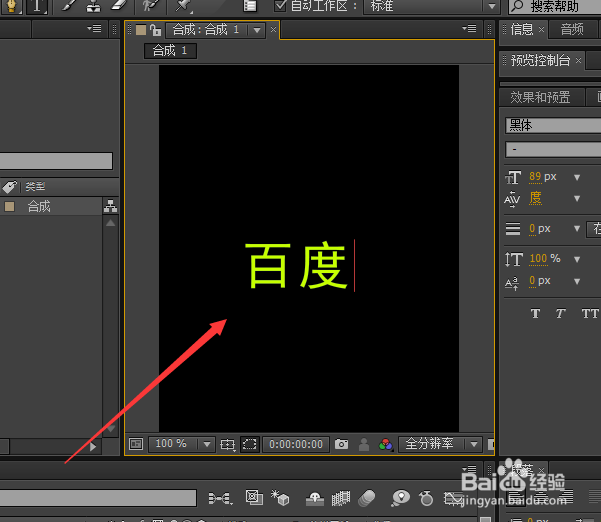Click the font size TT icon
Viewport: 601px width, 522px height.
tap(513, 177)
